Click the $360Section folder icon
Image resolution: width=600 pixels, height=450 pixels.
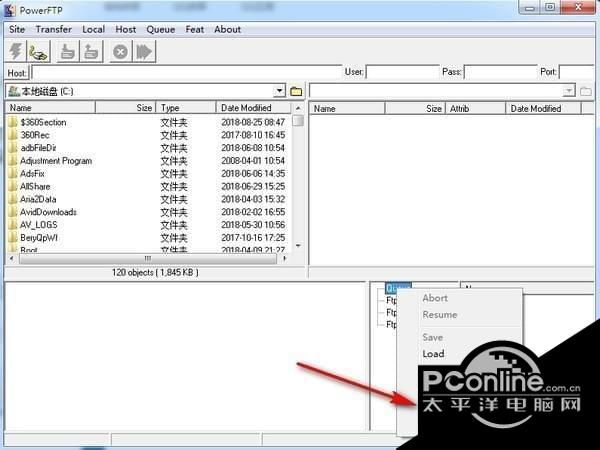coord(13,122)
